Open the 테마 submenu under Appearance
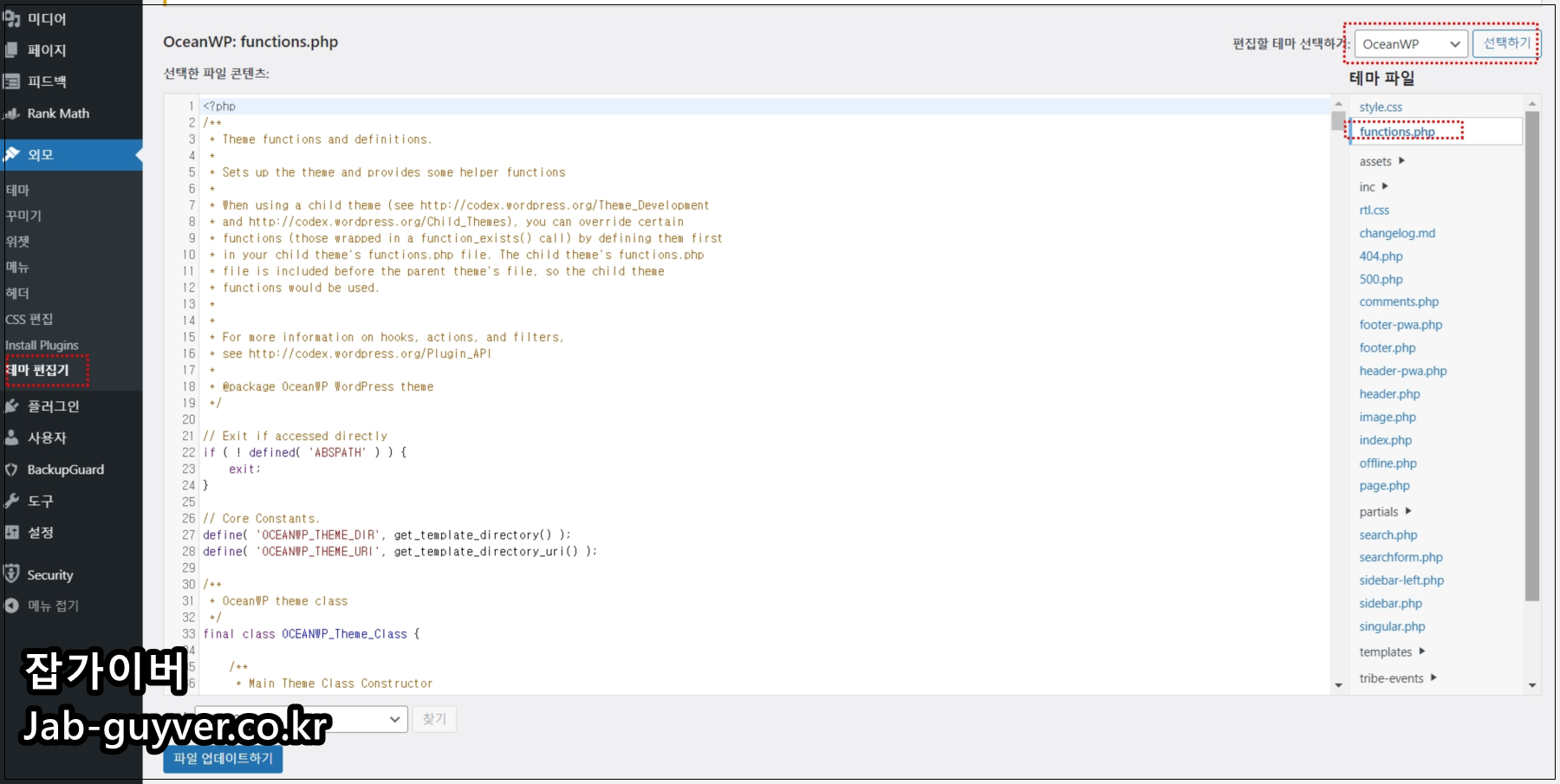Screen dimensions: 1560x784 click(17, 190)
